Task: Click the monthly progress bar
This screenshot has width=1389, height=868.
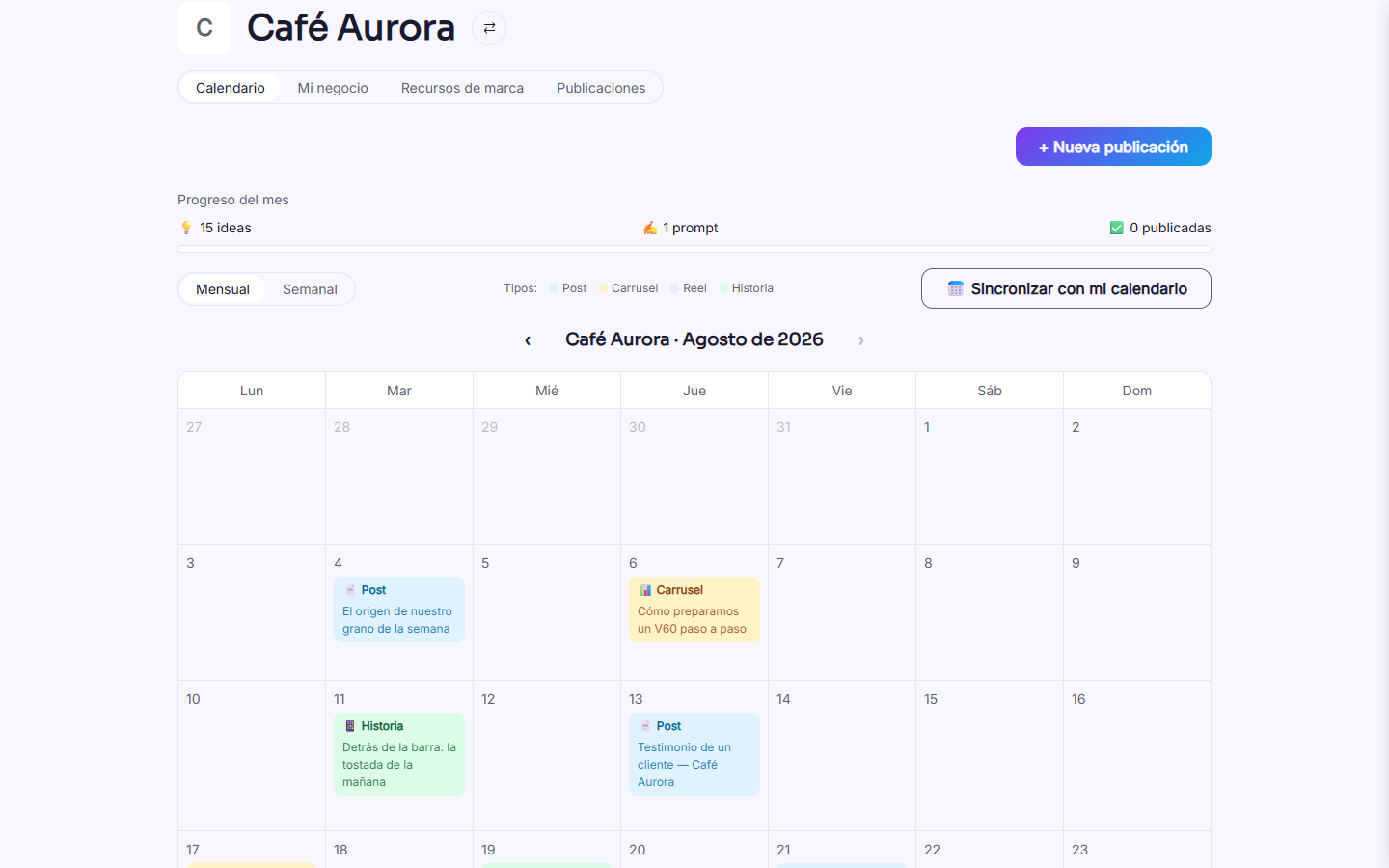Action: pos(694,249)
